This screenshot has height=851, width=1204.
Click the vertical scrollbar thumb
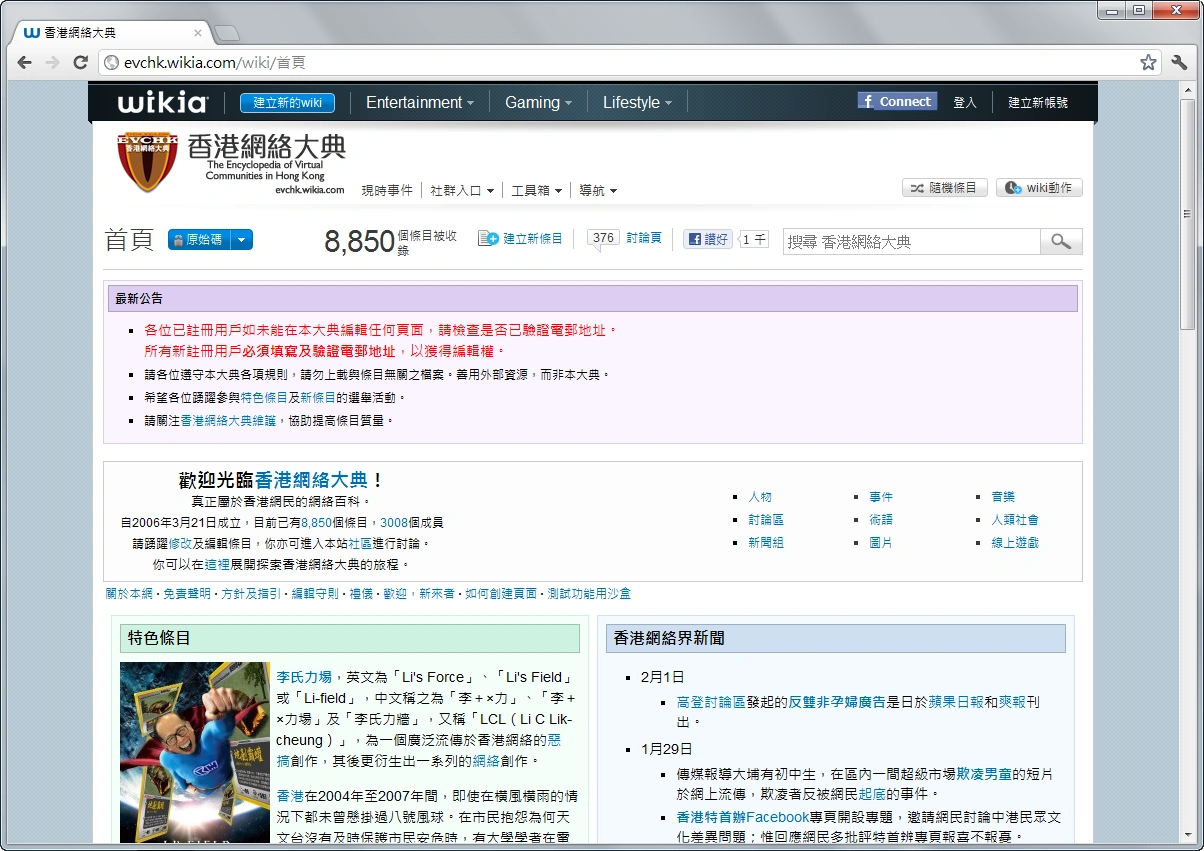click(1188, 214)
